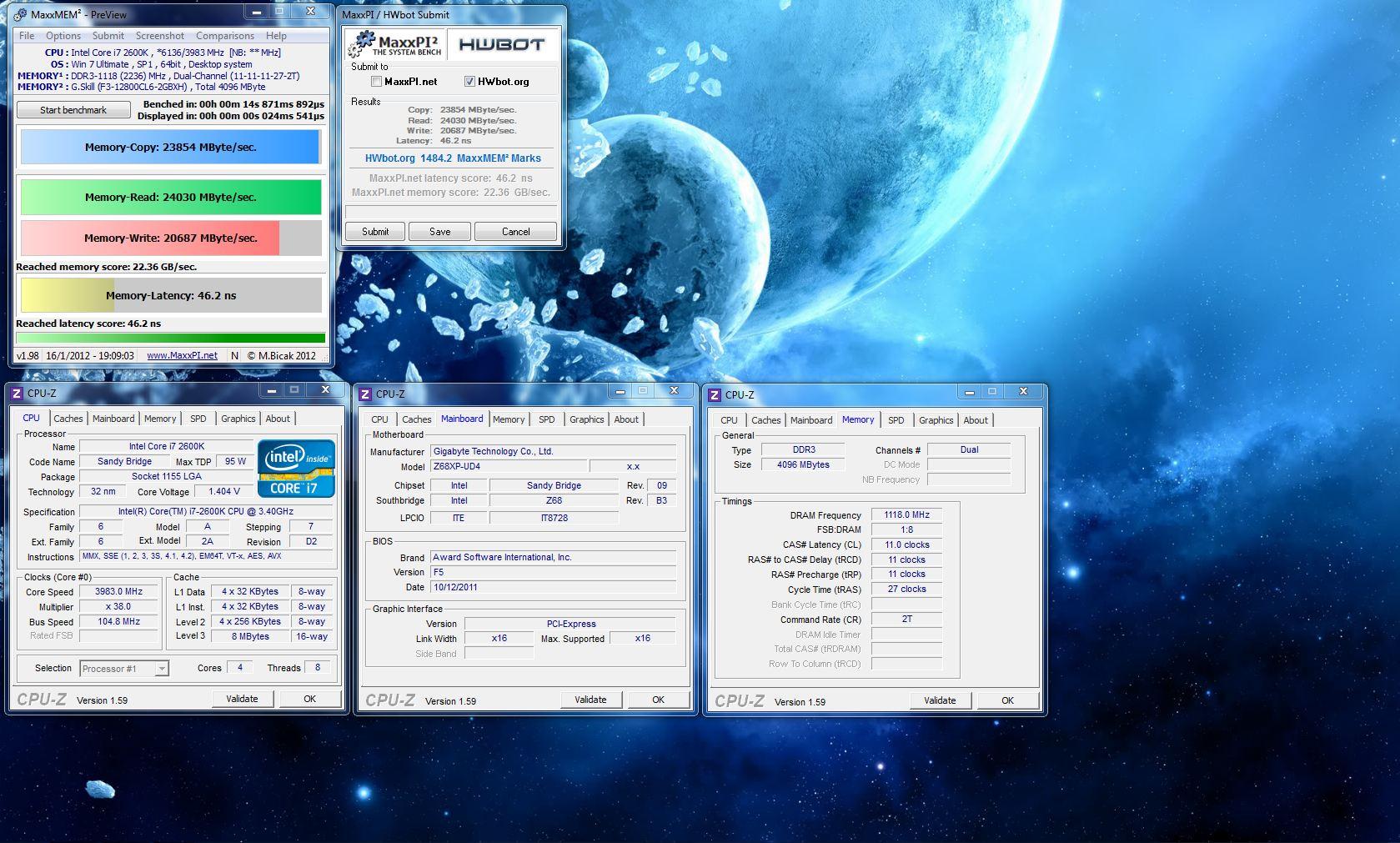Click the HWbot.org 1484.2 MaxxMEM² Marks score
Image resolution: width=1400 pixels, height=843 pixels.
(x=453, y=158)
